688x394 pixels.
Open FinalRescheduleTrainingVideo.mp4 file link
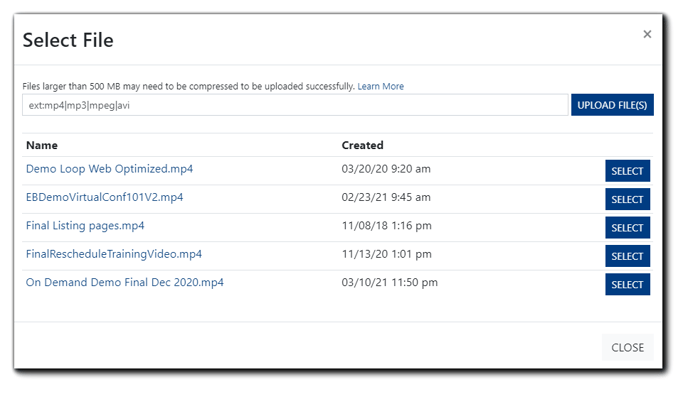[114, 254]
